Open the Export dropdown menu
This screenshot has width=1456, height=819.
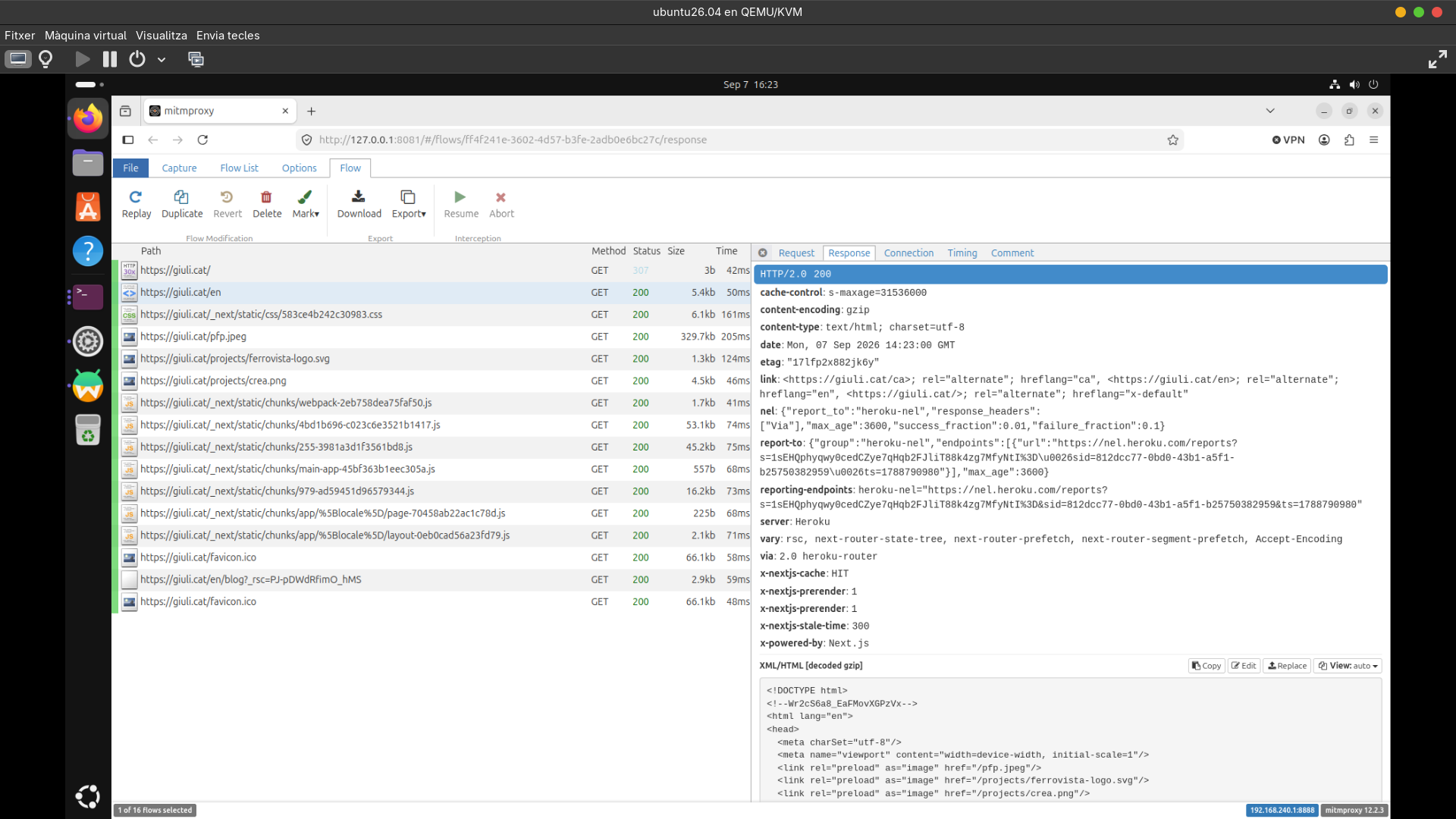pyautogui.click(x=409, y=205)
